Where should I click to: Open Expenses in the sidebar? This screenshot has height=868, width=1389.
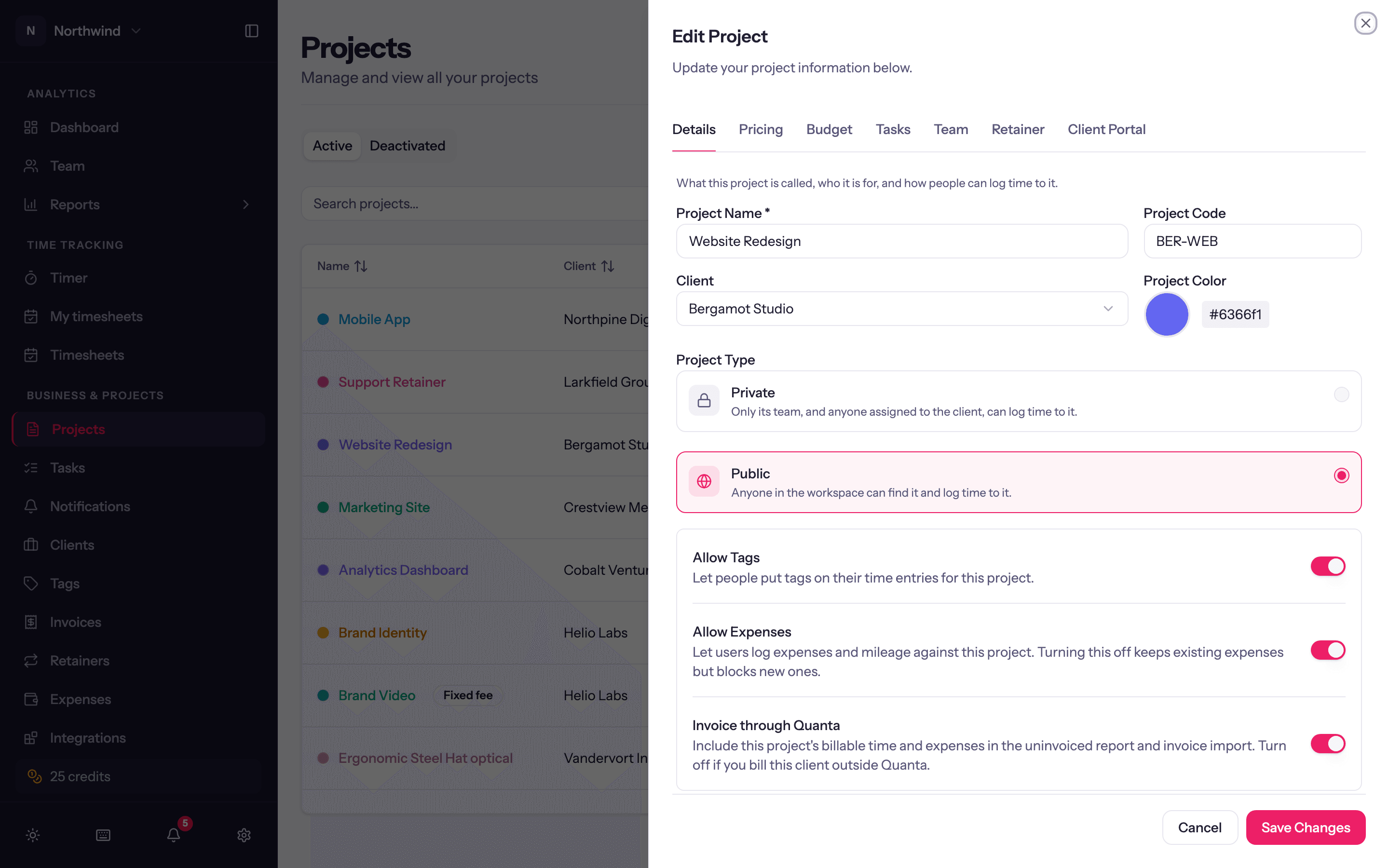click(x=81, y=699)
